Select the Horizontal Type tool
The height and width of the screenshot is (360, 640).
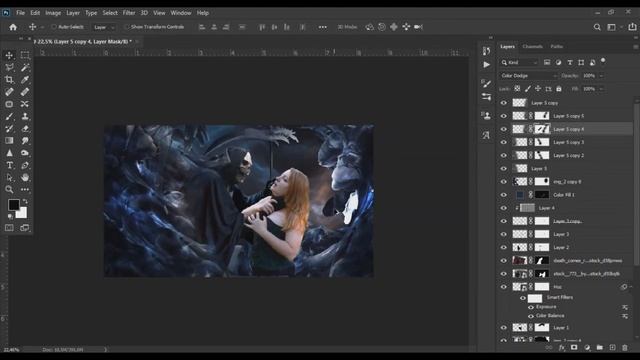[x=9, y=165]
